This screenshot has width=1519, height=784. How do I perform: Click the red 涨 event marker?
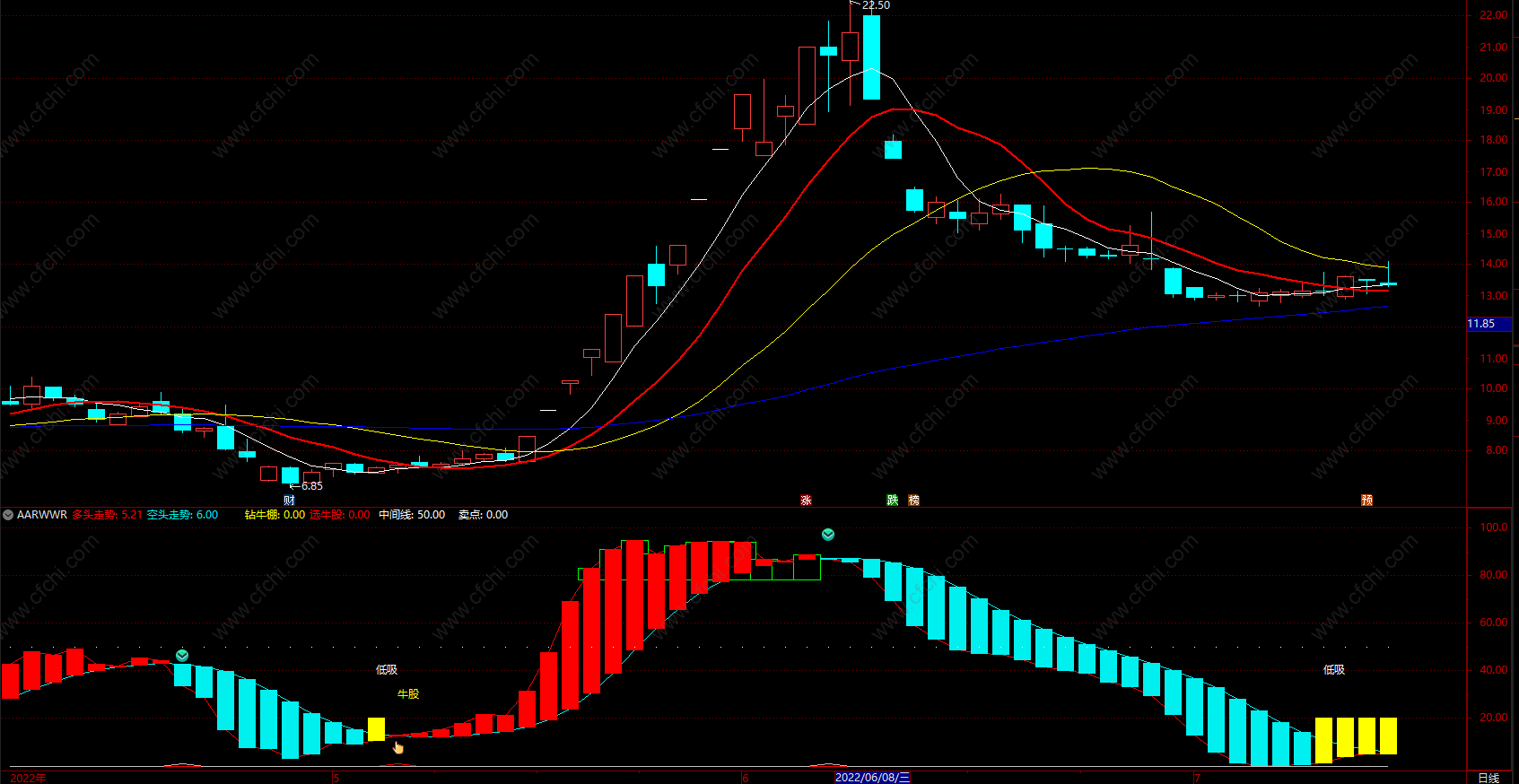[806, 500]
